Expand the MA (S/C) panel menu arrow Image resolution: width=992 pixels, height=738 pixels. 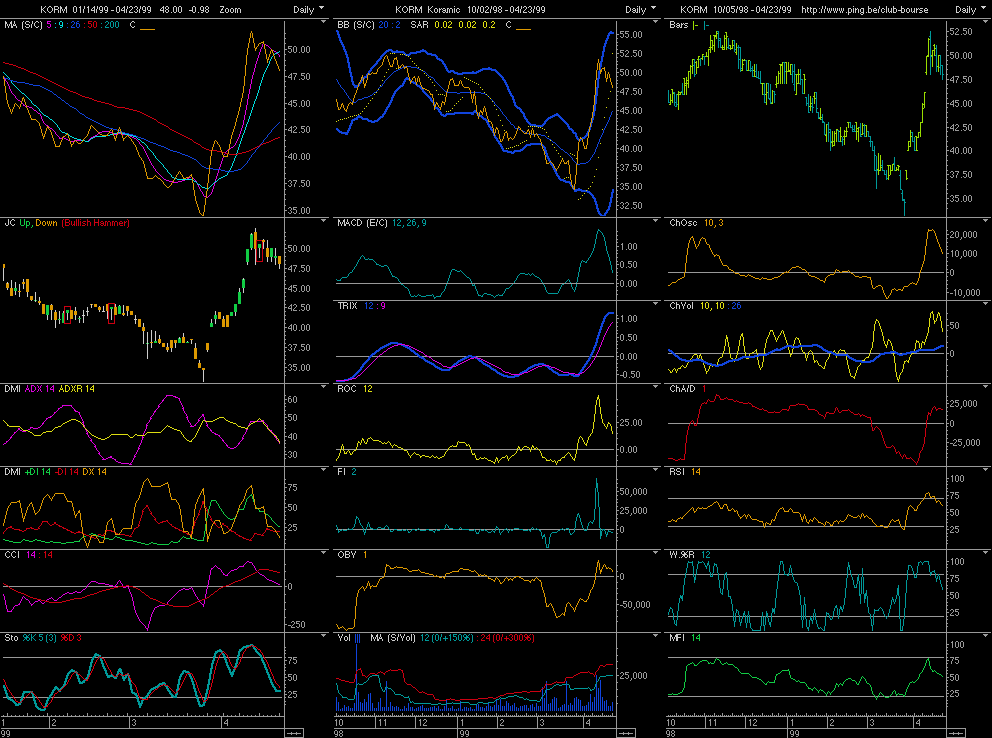(x=324, y=22)
